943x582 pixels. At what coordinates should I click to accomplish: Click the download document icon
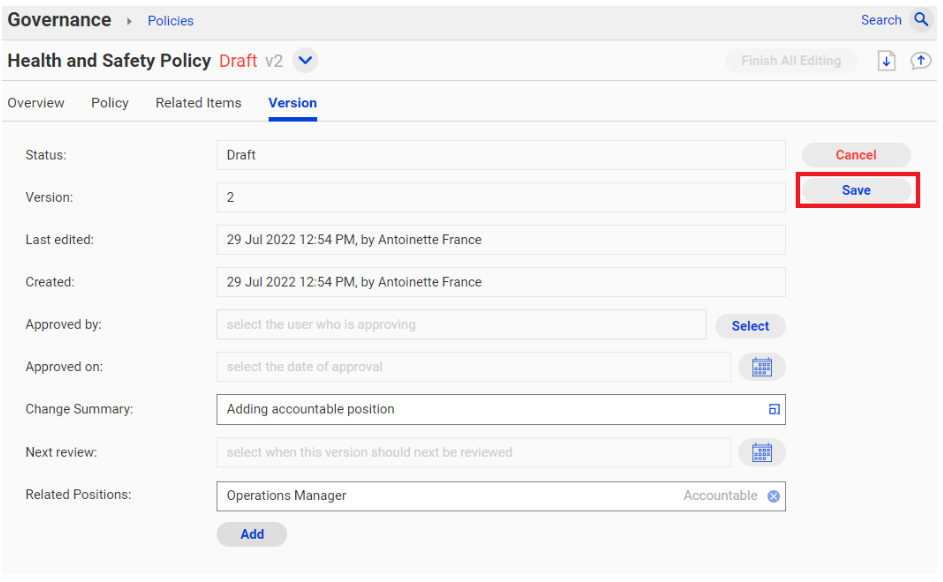[886, 61]
